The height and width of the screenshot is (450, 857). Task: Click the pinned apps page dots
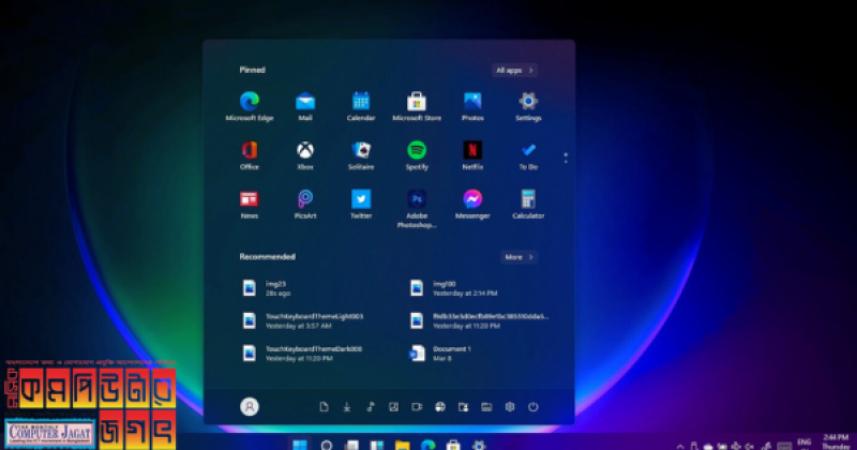(566, 158)
